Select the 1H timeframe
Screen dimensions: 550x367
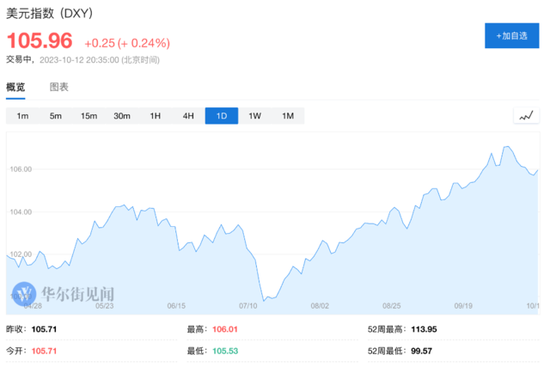click(155, 116)
